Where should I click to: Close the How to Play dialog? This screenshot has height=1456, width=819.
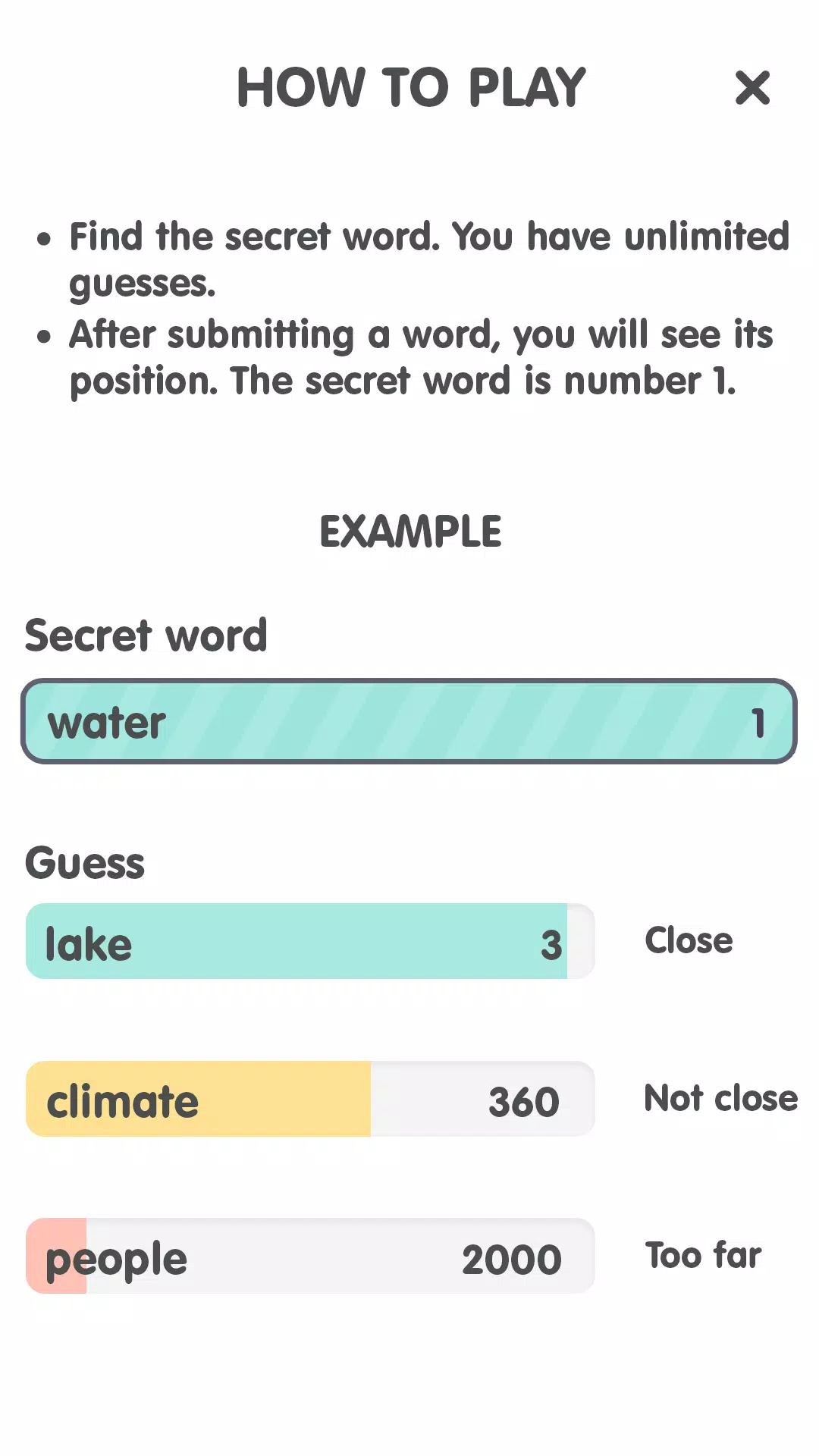pos(752,88)
